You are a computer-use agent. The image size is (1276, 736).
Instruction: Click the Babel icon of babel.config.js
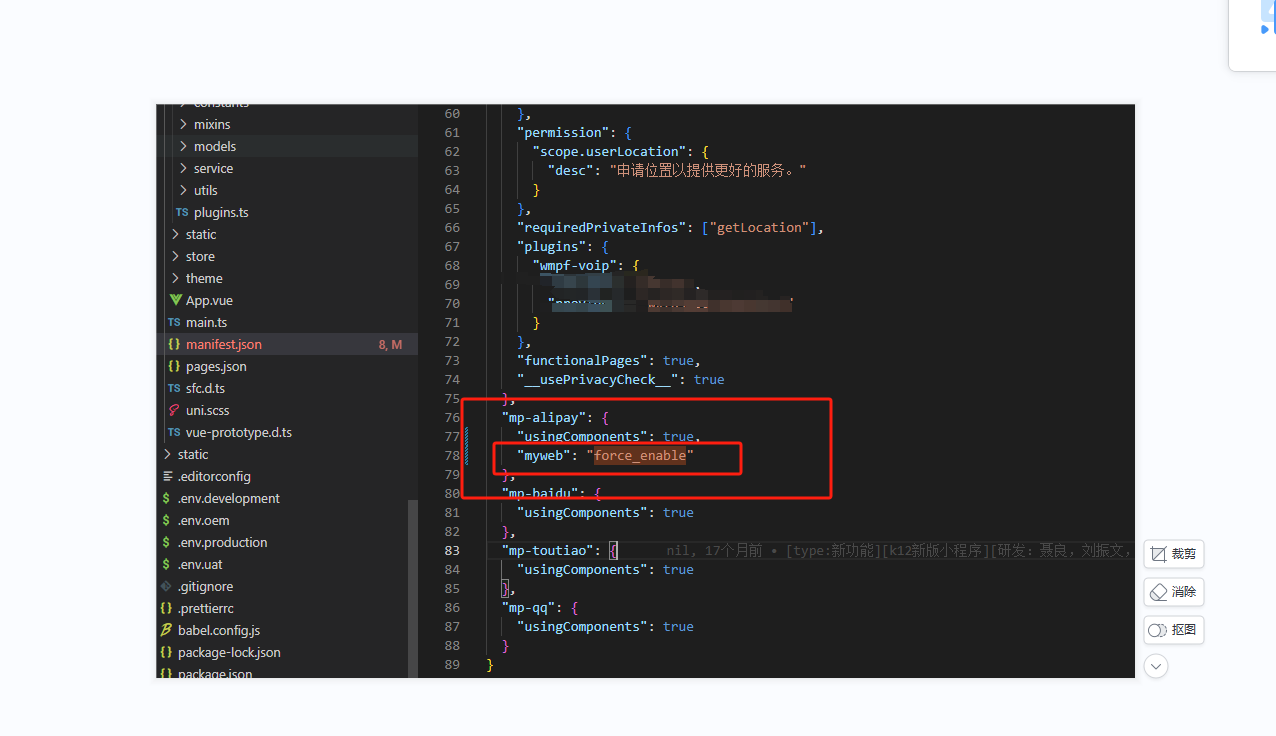coord(167,630)
